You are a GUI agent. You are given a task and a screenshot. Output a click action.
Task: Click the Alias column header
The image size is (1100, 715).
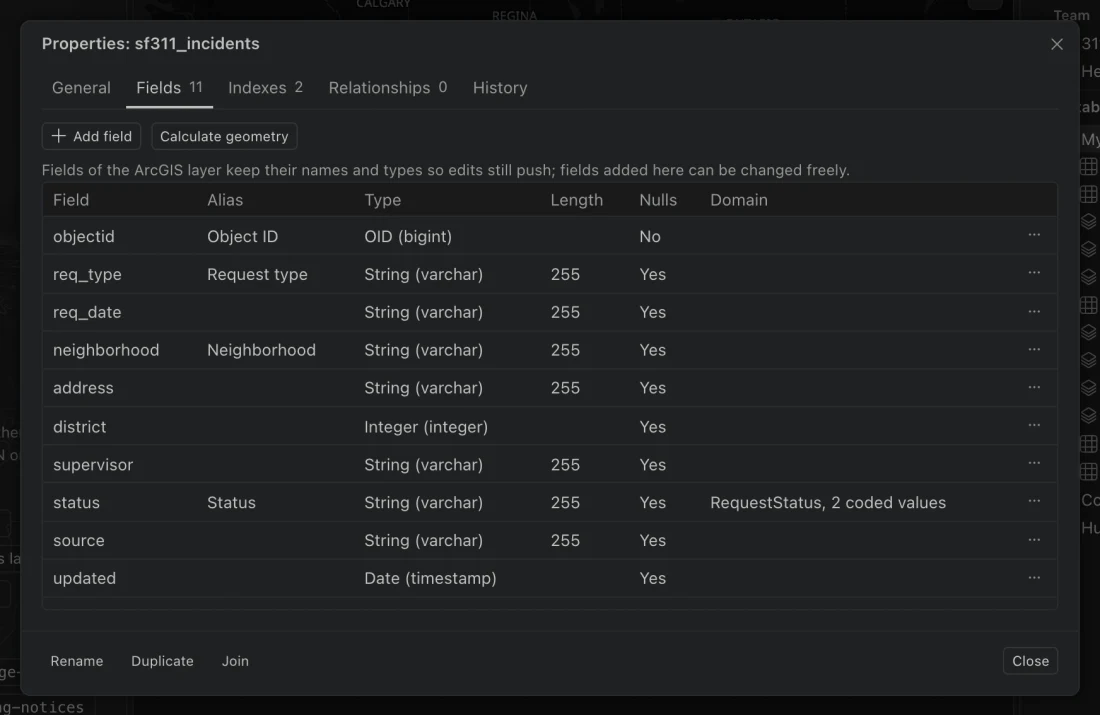[x=224, y=200]
